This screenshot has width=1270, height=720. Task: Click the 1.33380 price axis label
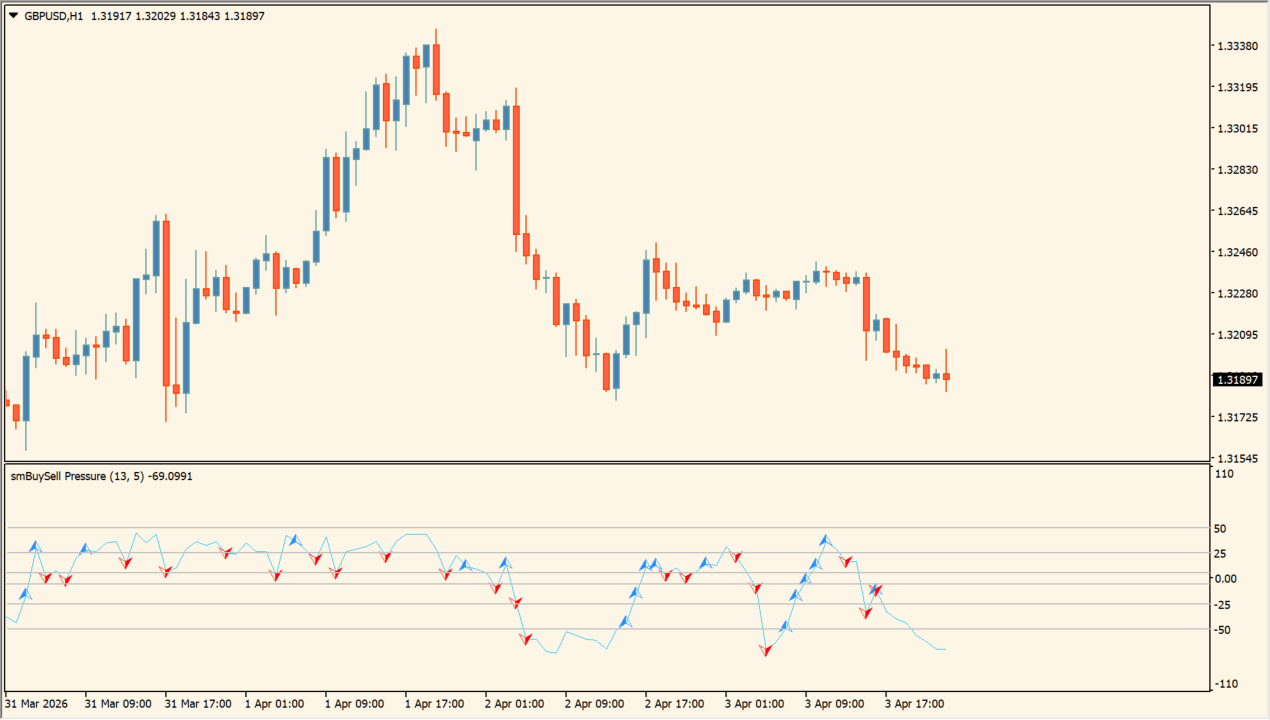tap(1235, 46)
